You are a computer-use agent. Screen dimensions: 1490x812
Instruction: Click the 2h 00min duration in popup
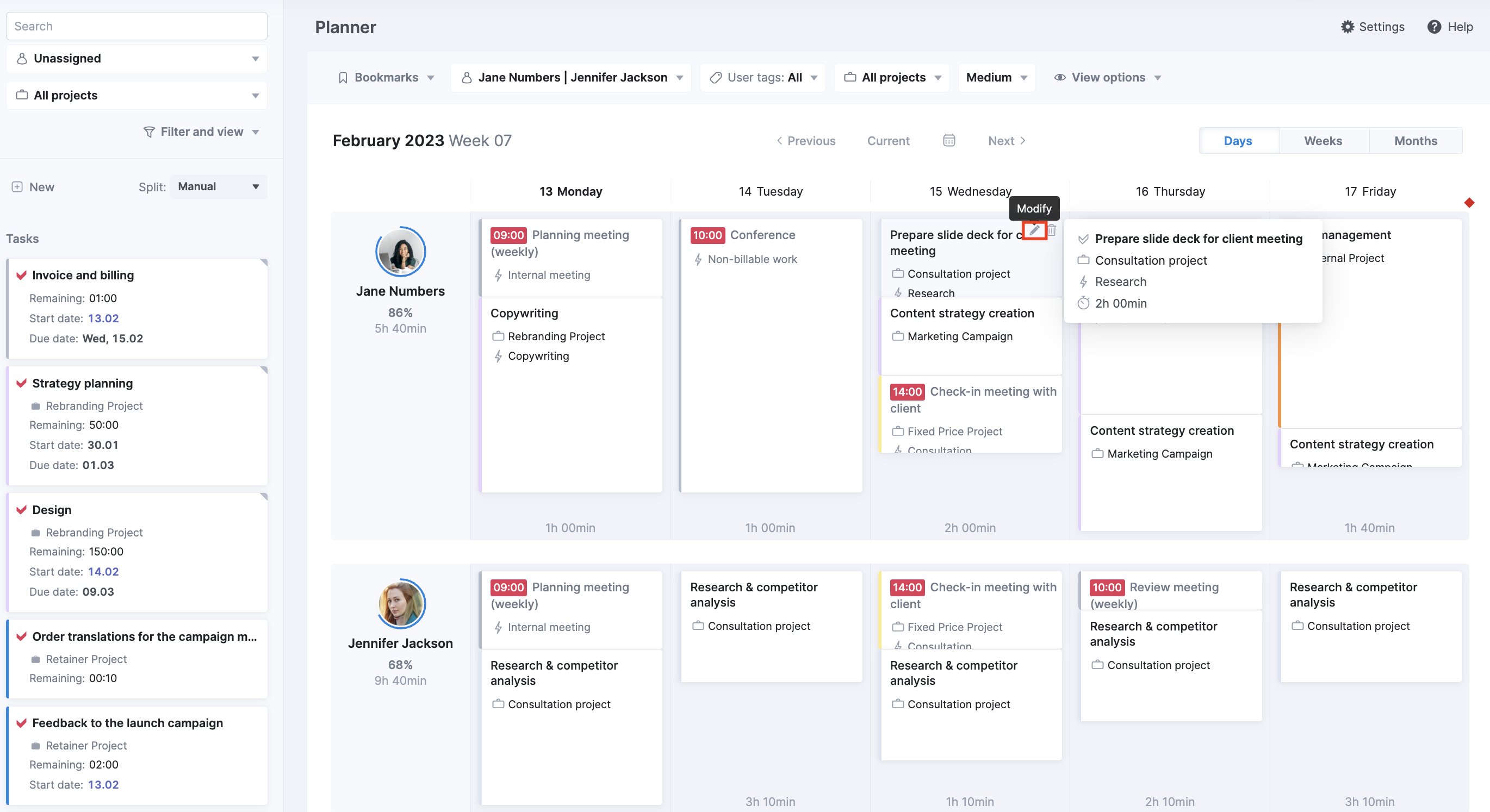[x=1120, y=303]
